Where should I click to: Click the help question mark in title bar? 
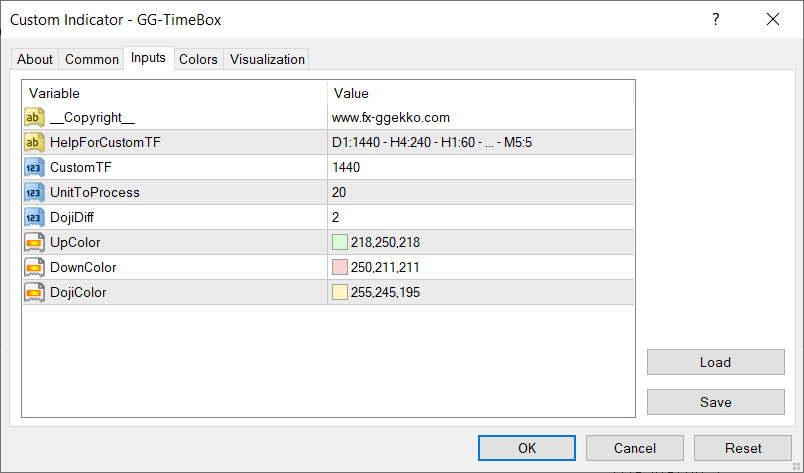tap(716, 19)
